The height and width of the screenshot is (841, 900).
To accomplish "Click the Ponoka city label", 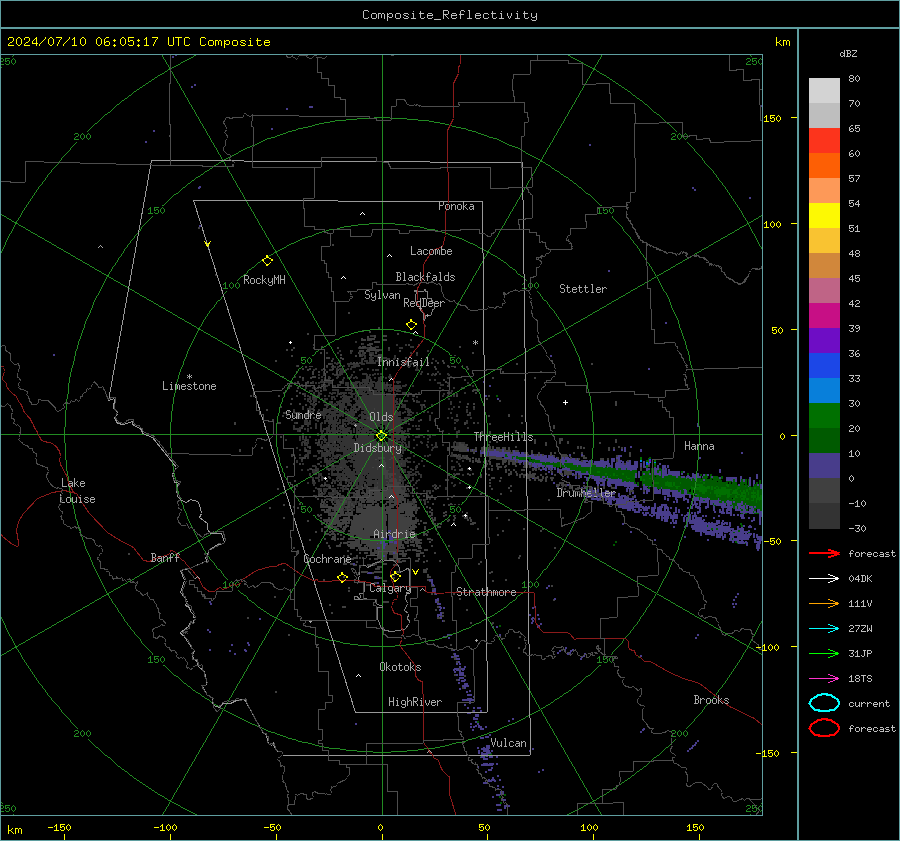I will [456, 206].
